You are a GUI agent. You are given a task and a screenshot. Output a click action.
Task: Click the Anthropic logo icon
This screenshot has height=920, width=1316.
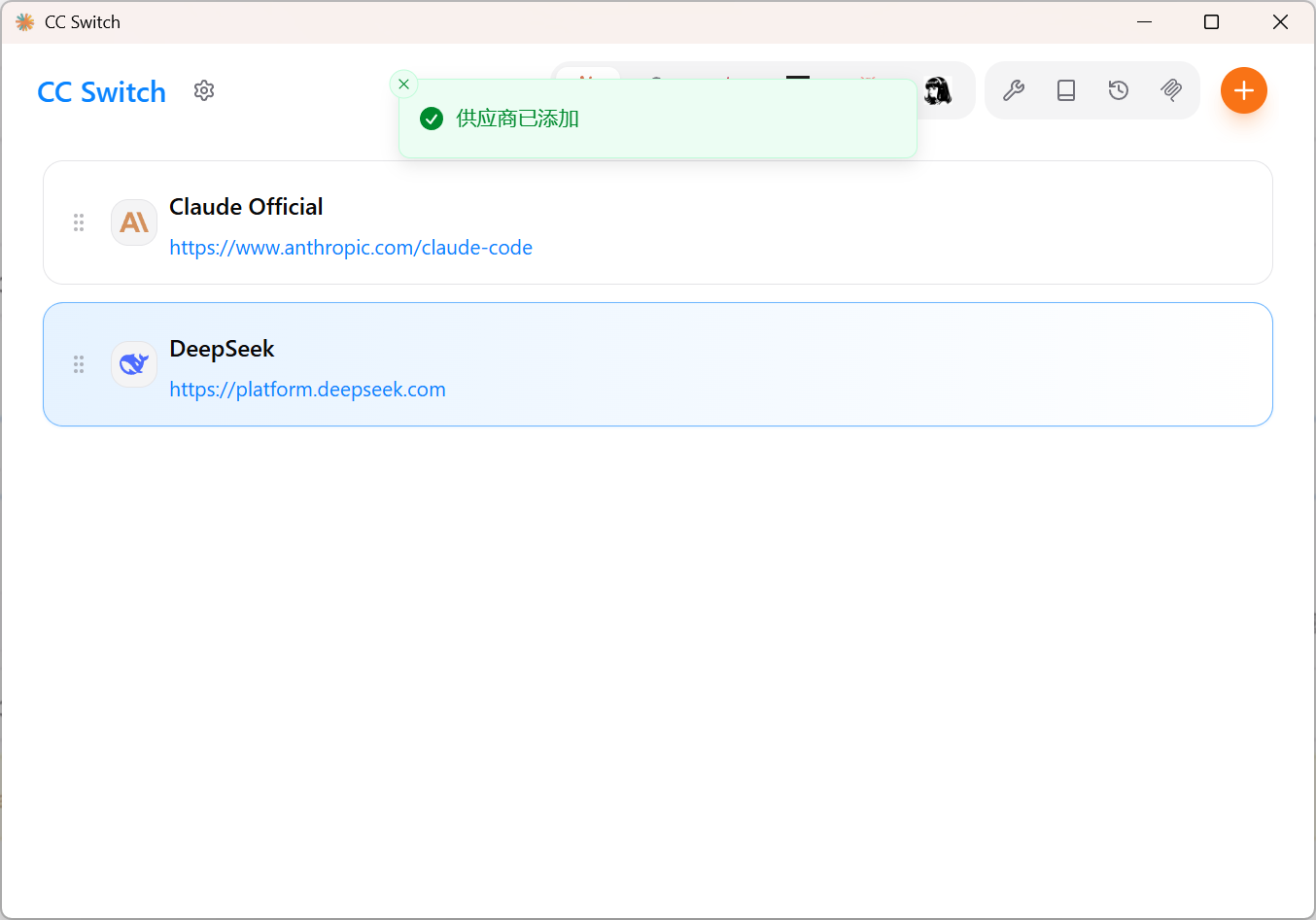point(134,222)
